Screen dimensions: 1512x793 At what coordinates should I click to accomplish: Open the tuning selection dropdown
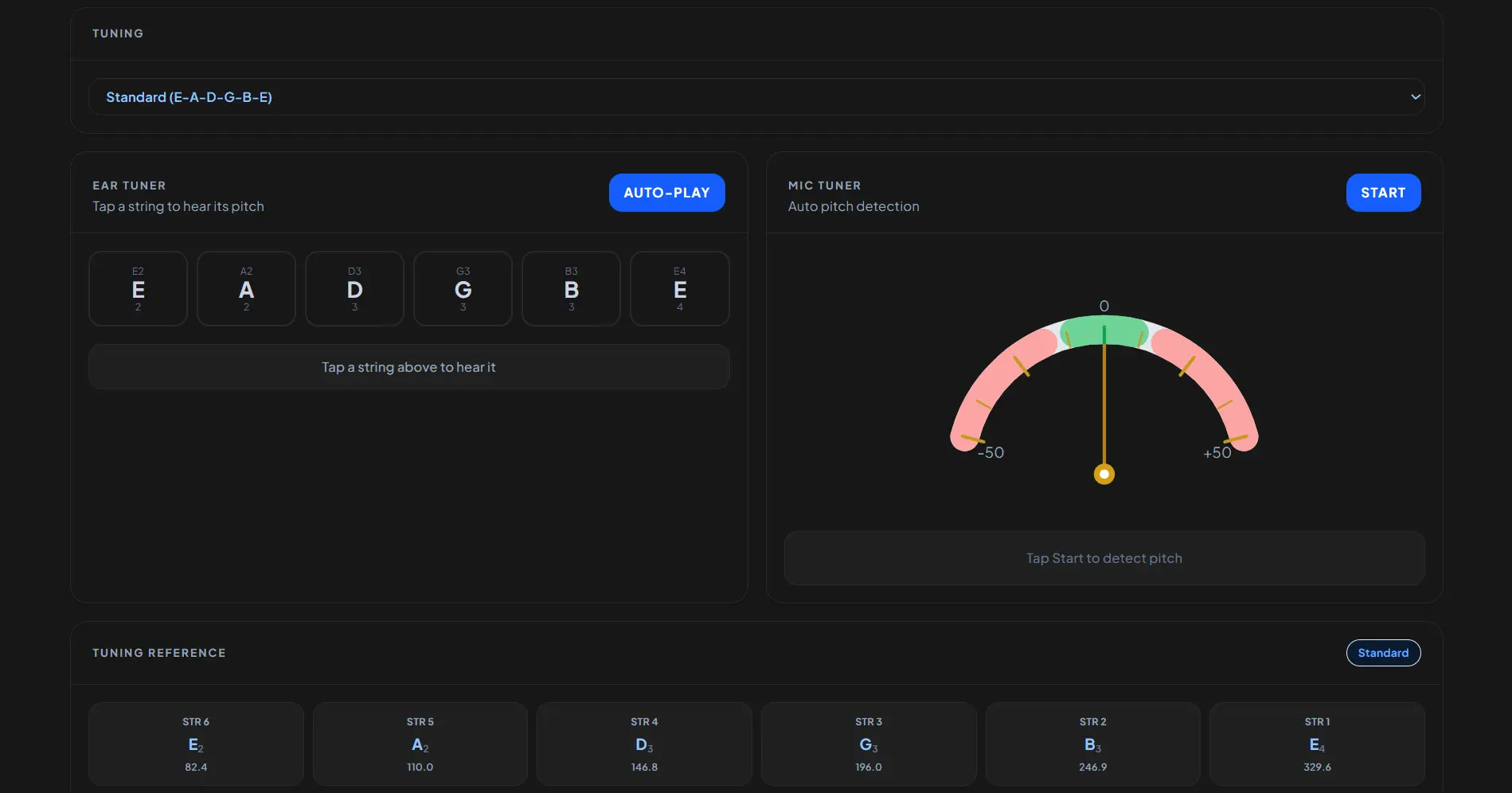pyautogui.click(x=756, y=96)
